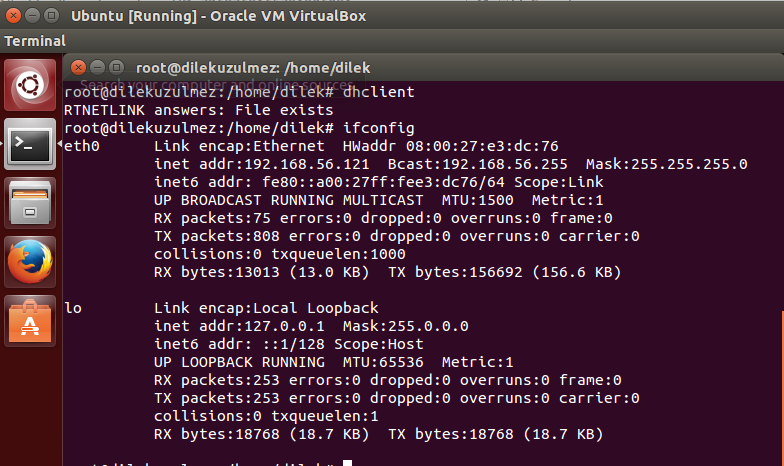Screen dimensions: 784x466
Task: Click the eth0 interface name
Action: pos(82,146)
